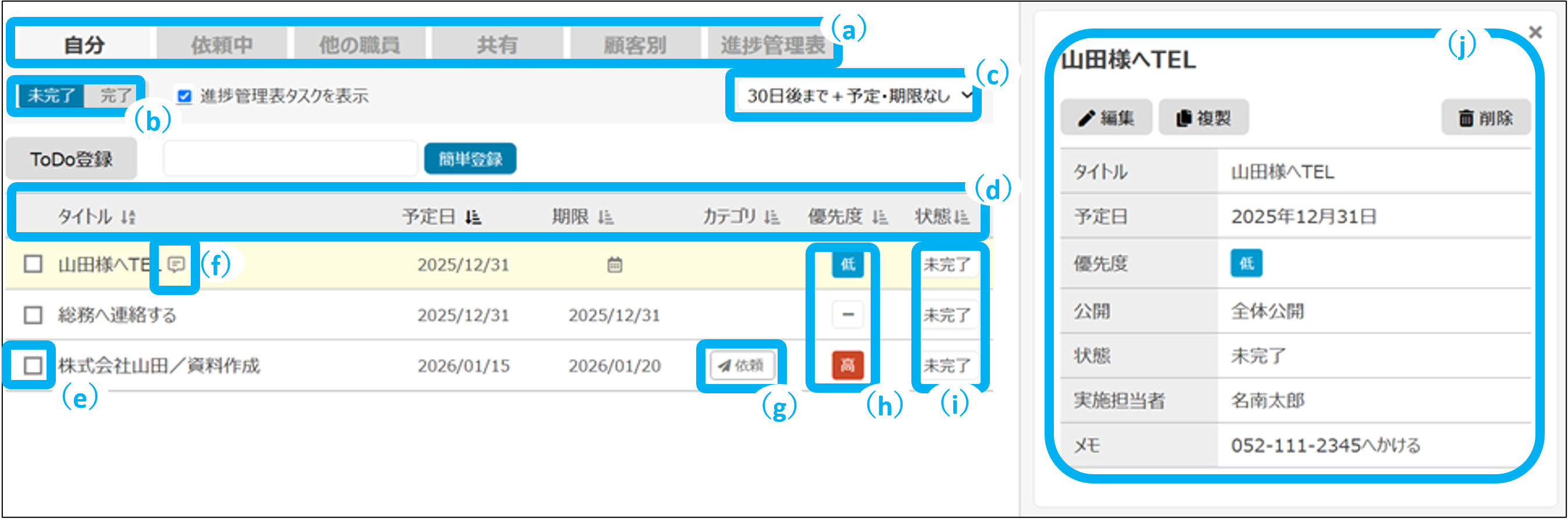
Task: Check the box for 総務へ連絡する task
Action: coord(33,315)
